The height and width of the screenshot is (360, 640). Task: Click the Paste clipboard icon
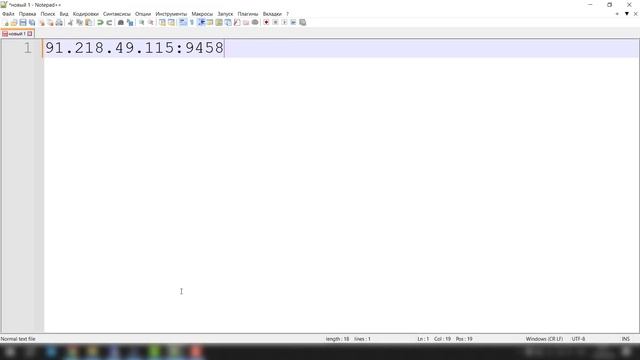(88, 22)
